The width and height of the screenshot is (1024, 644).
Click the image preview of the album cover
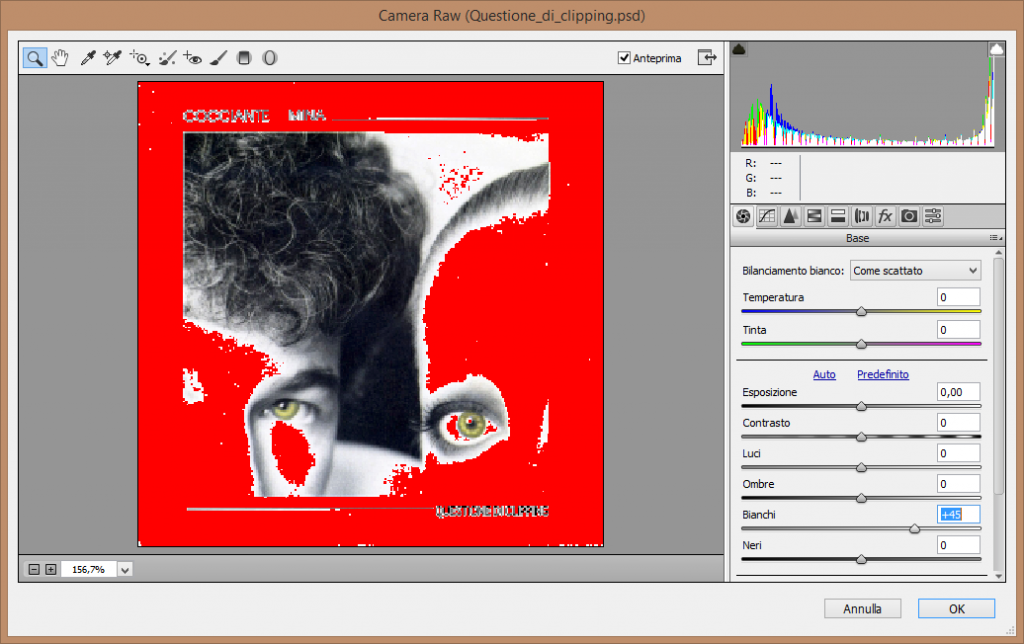click(370, 314)
